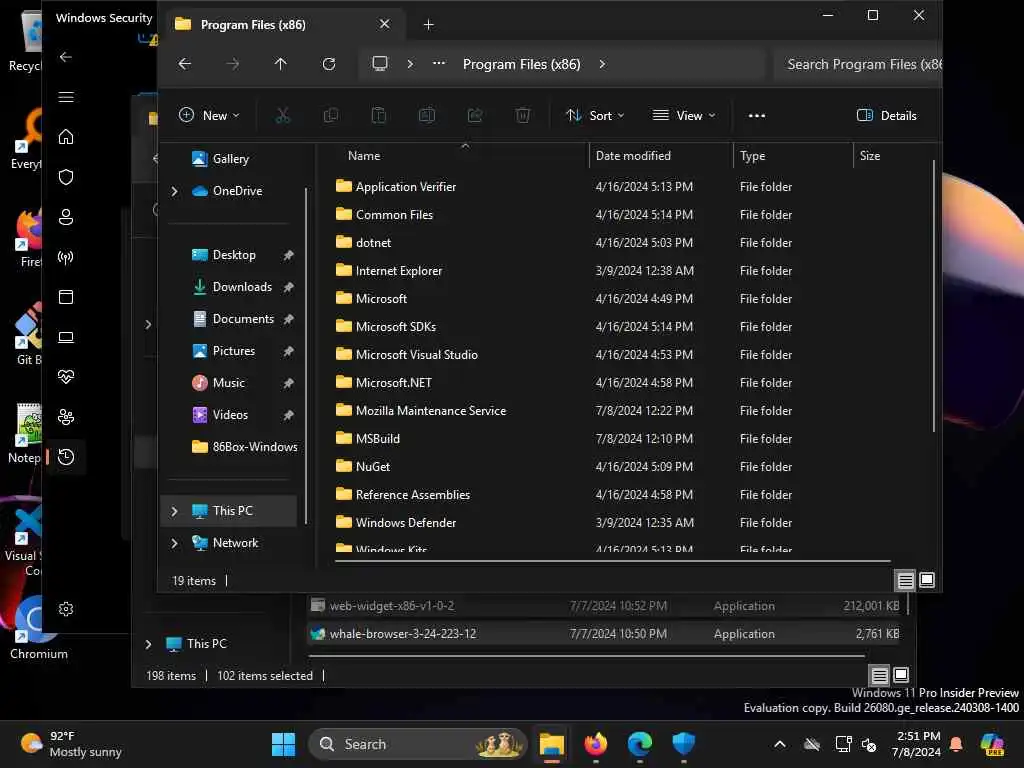Go back in Program Files (x86) window
Screen dimensions: 1024x768
pos(185,64)
